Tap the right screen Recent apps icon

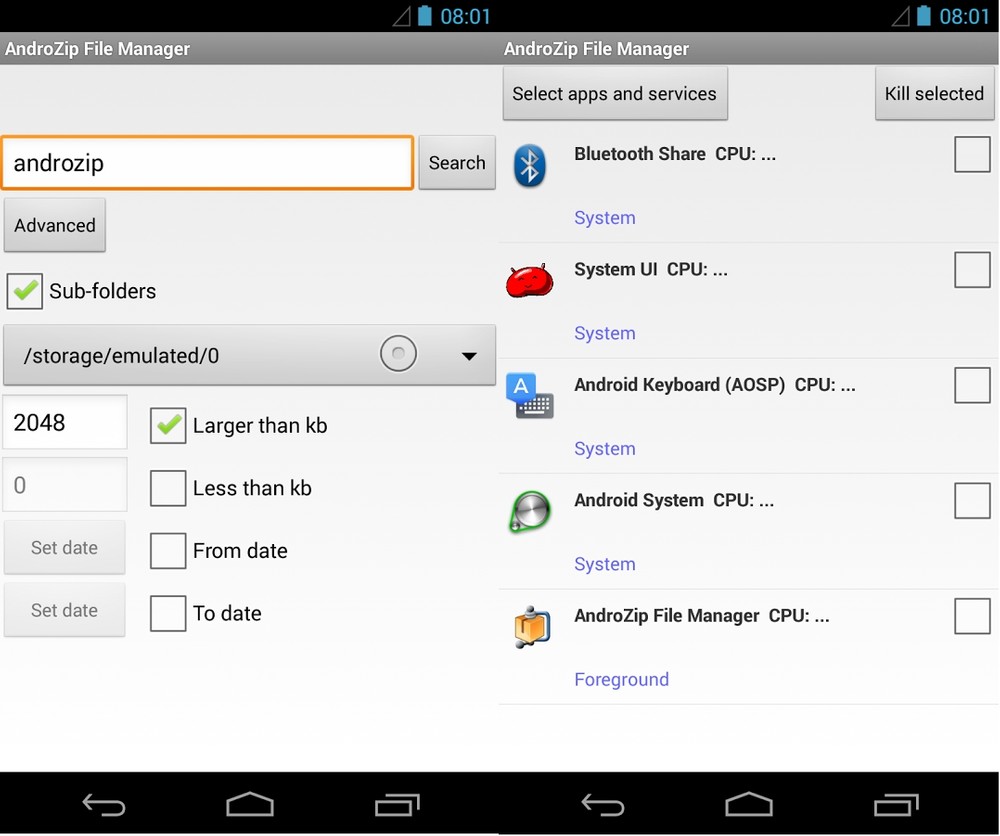tap(895, 805)
